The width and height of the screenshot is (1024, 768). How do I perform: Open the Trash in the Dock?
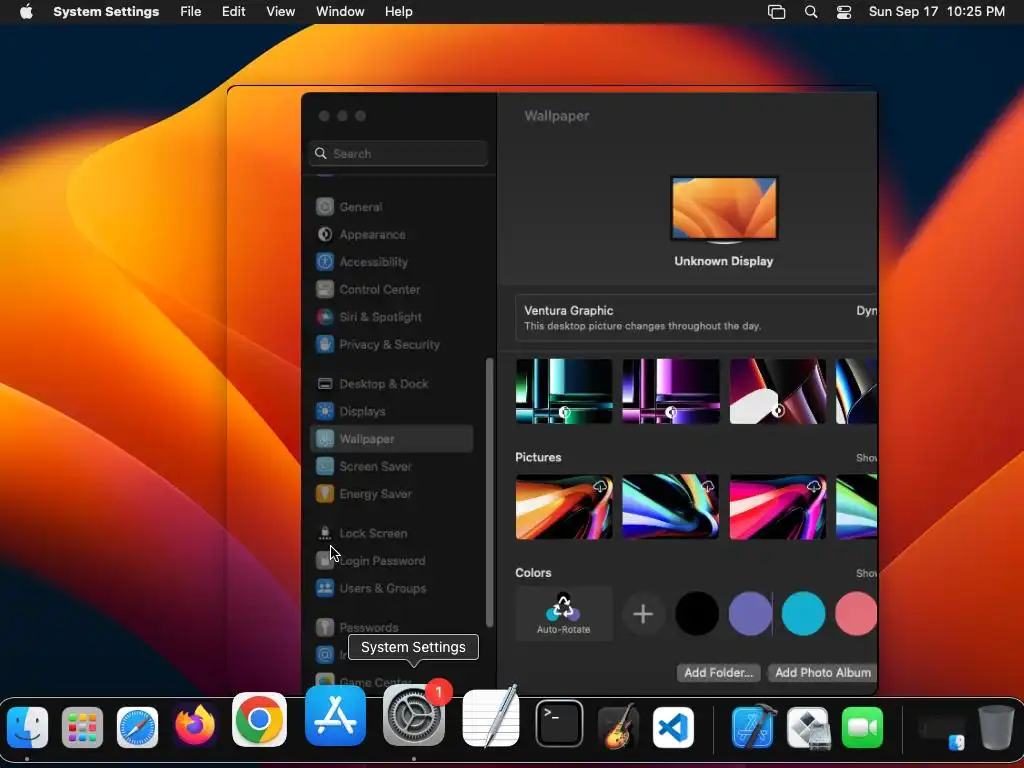996,727
